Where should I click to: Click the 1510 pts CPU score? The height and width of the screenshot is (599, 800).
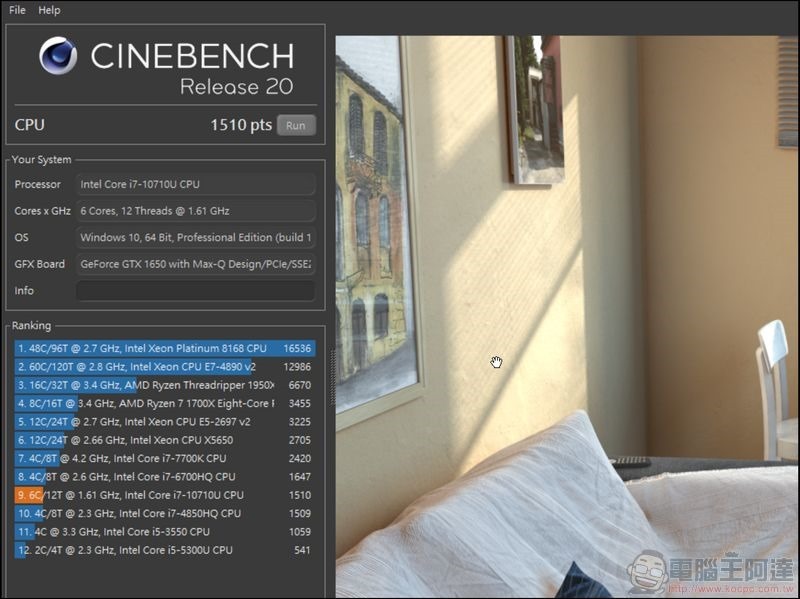point(241,125)
